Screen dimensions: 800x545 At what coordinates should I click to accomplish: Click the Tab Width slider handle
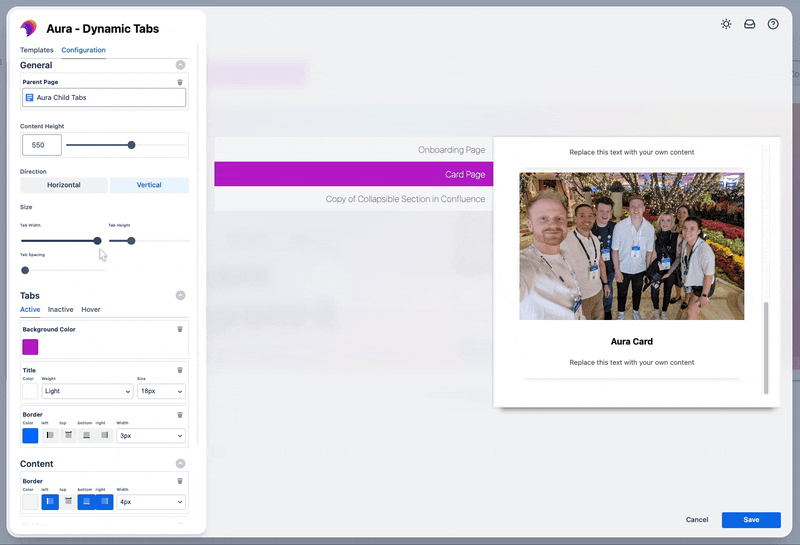[97, 241]
